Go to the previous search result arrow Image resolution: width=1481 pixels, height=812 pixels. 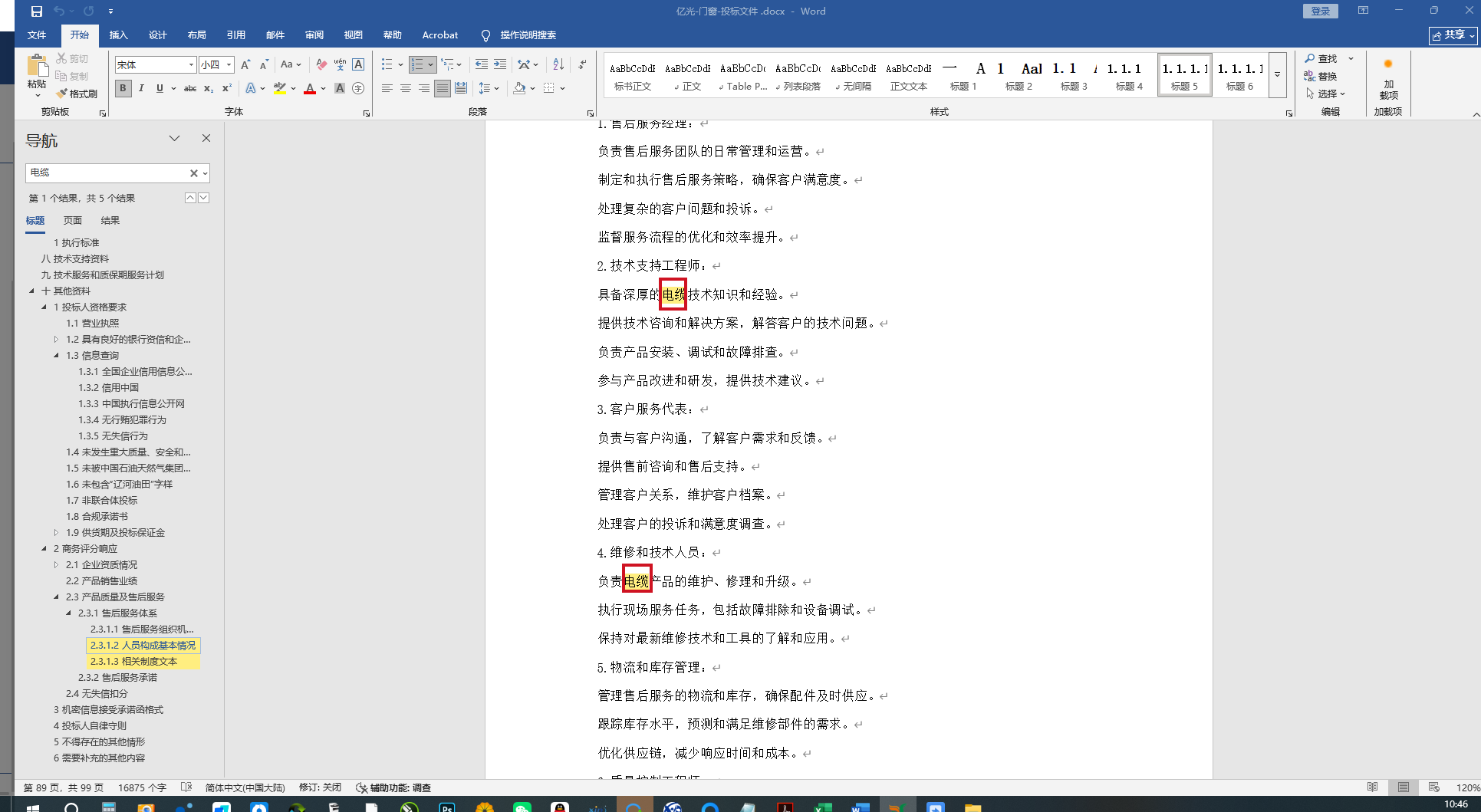pyautogui.click(x=190, y=198)
